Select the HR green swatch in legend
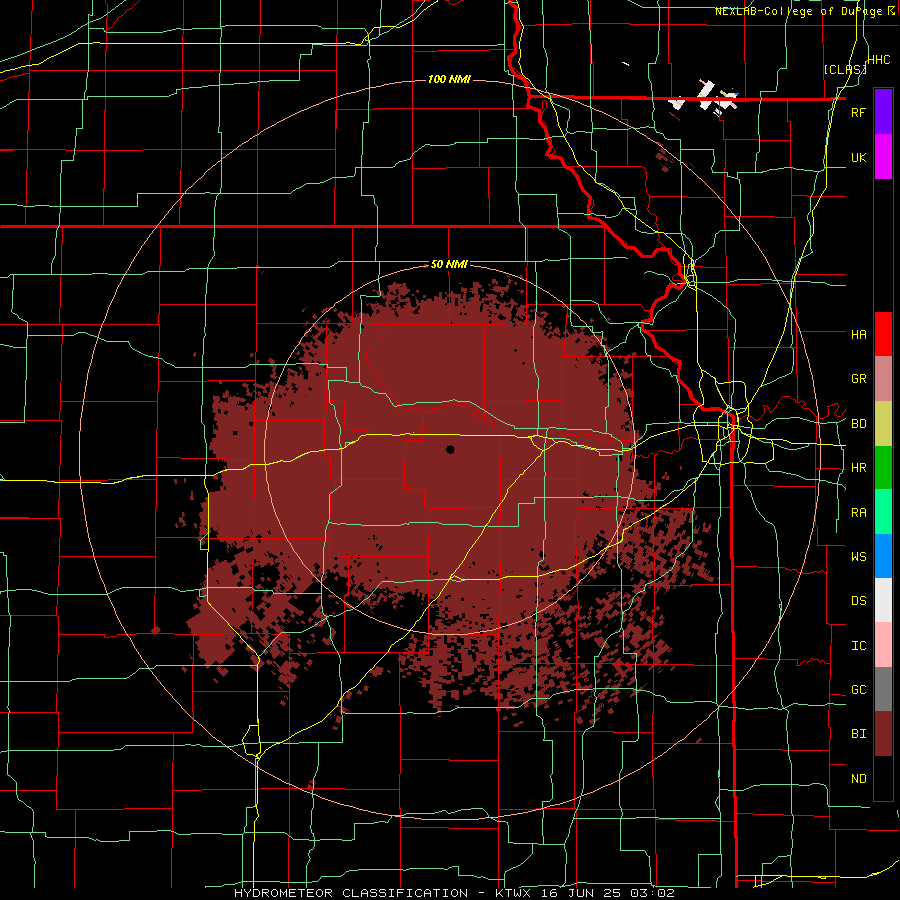The image size is (900, 900). [x=883, y=468]
